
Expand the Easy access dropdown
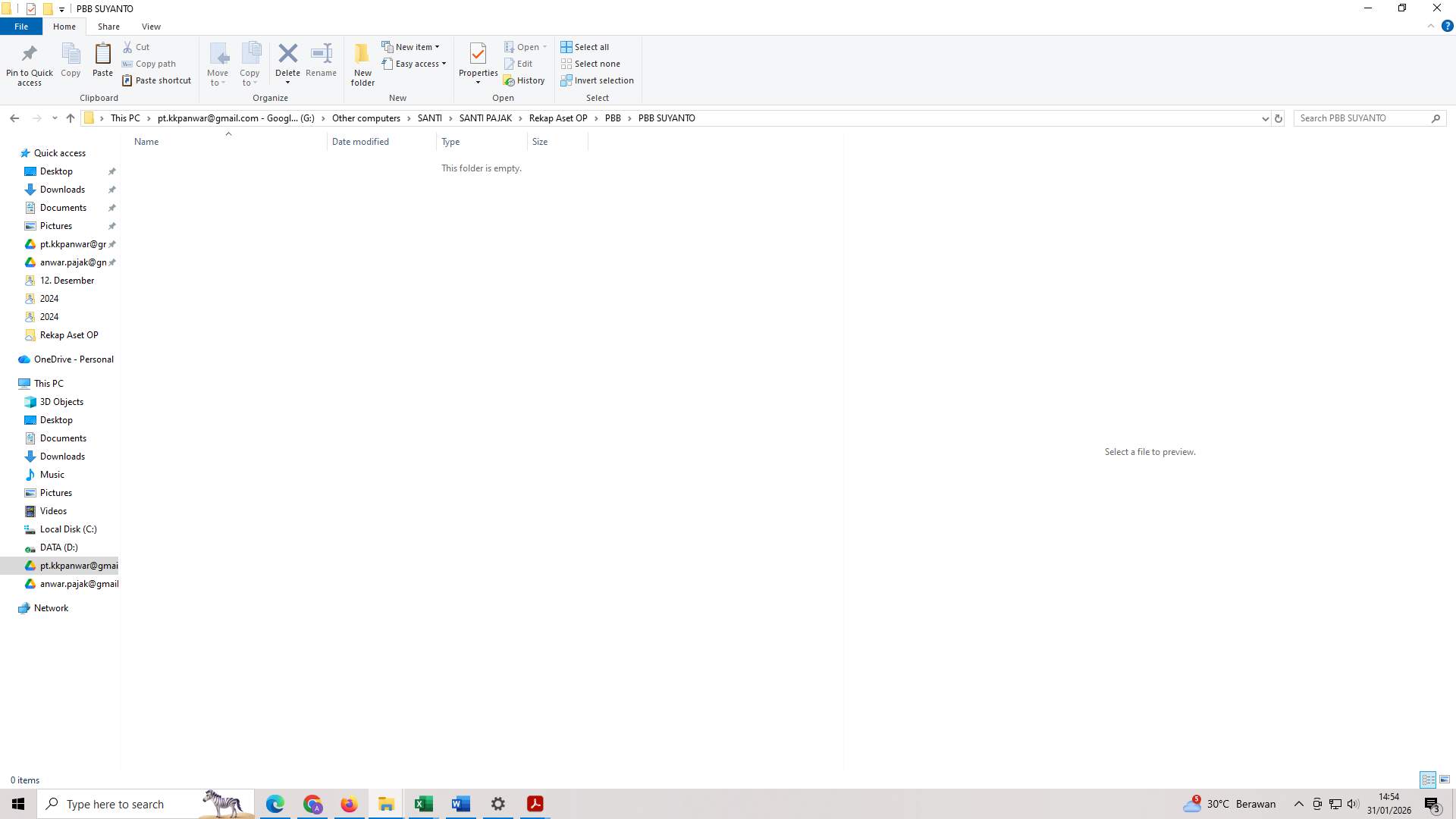click(414, 64)
